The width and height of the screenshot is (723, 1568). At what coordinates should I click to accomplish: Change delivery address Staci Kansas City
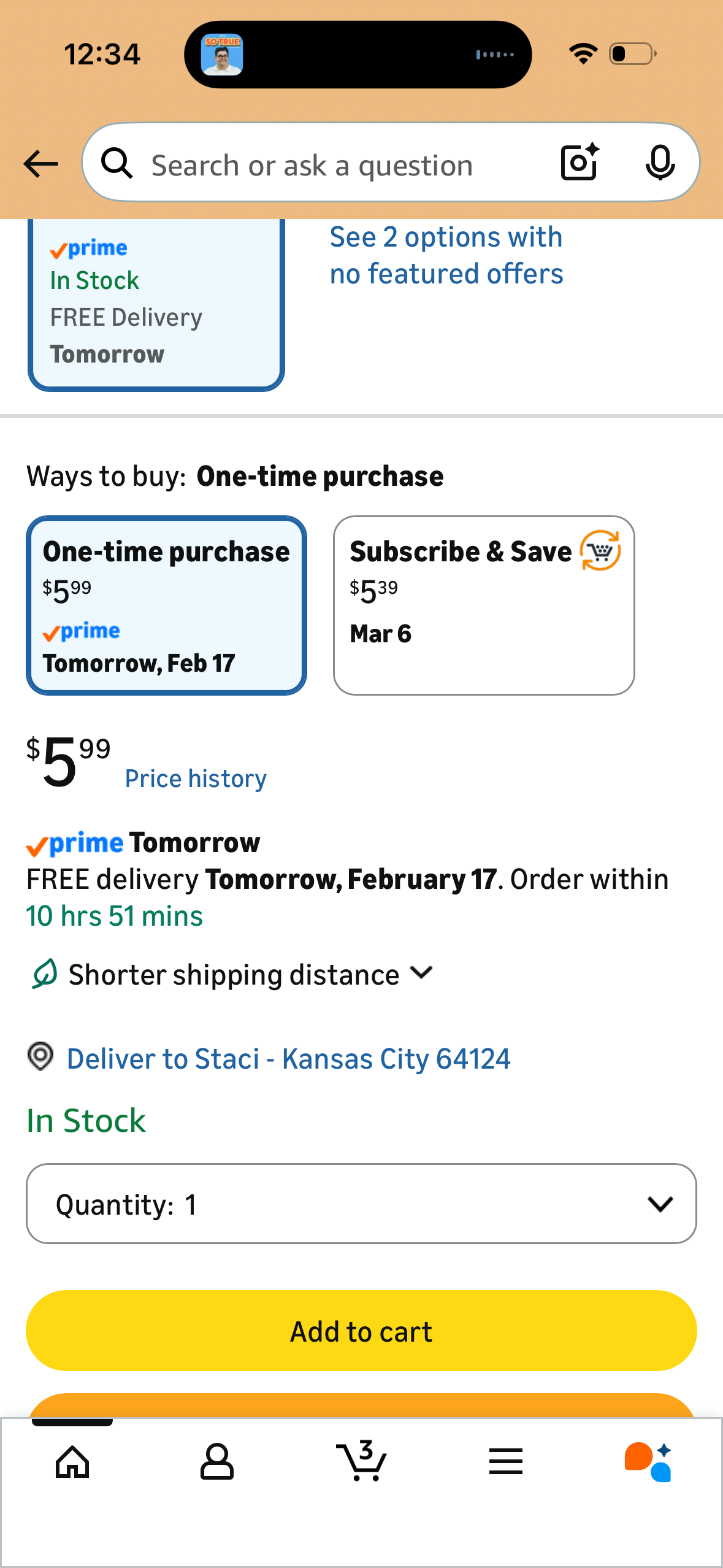pyautogui.click(x=288, y=1059)
